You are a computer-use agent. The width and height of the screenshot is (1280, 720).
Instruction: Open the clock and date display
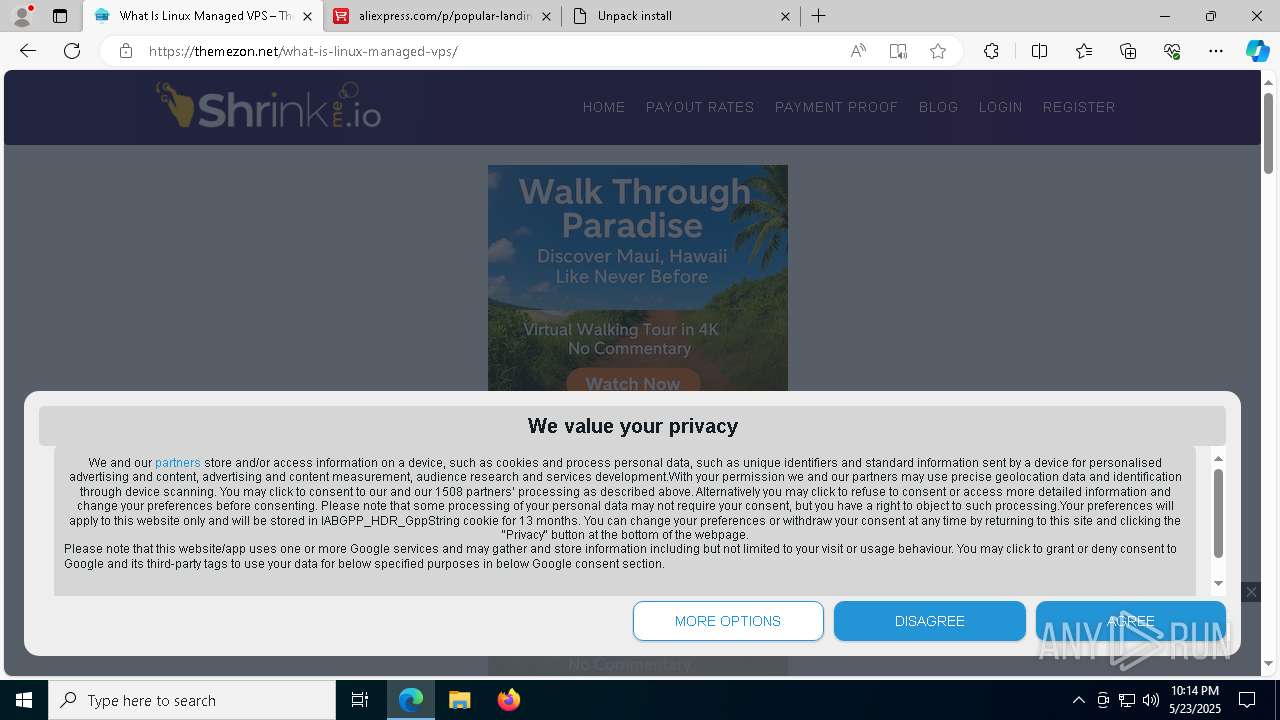click(1195, 700)
